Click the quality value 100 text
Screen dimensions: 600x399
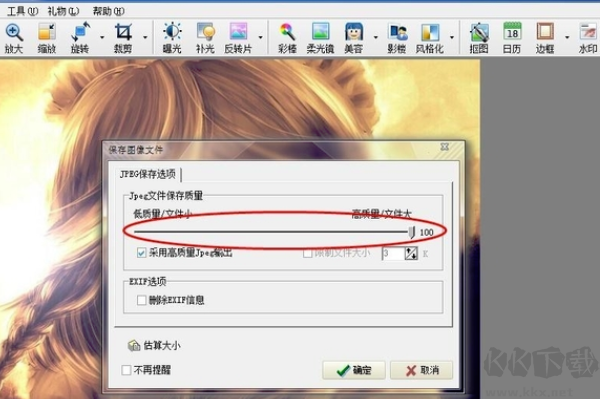tap(426, 232)
